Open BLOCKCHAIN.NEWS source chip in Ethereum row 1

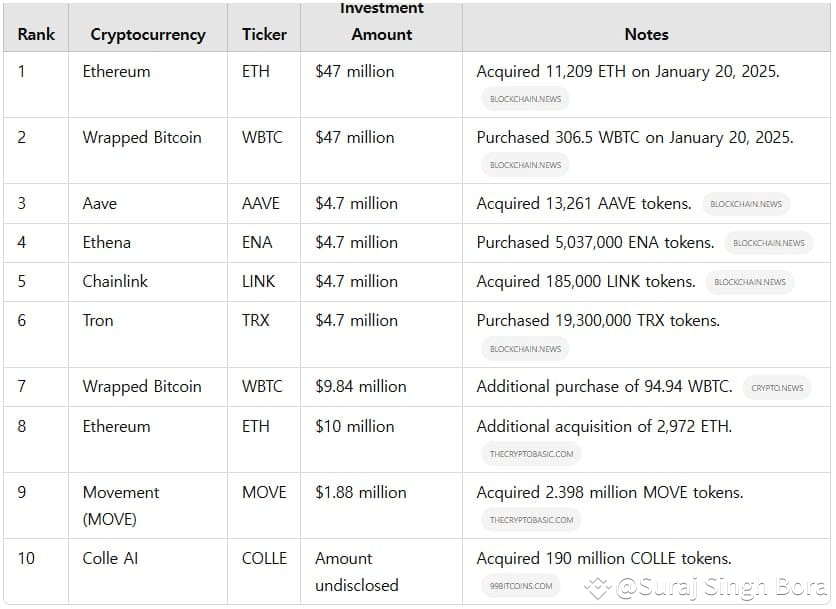[x=525, y=99]
